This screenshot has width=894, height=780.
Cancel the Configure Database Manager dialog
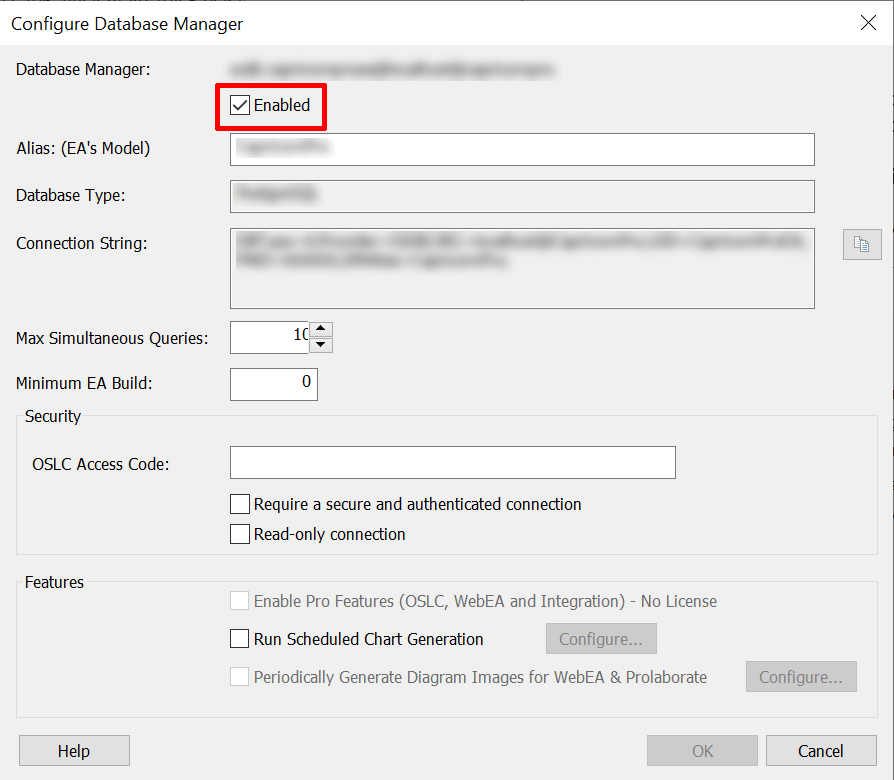[x=821, y=751]
